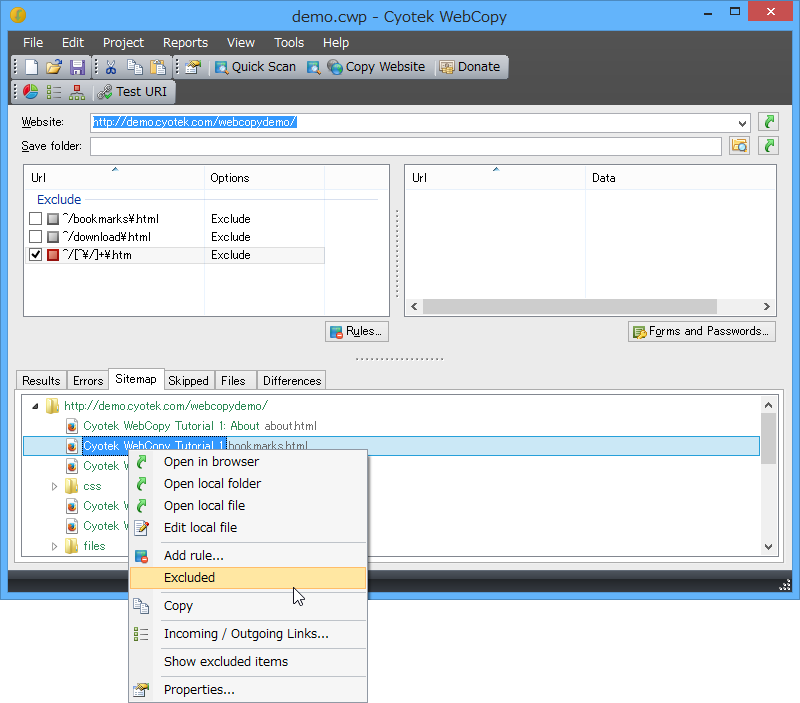Check the download html rule checkbox
Viewport: 800px width, 703px height.
click(35, 237)
